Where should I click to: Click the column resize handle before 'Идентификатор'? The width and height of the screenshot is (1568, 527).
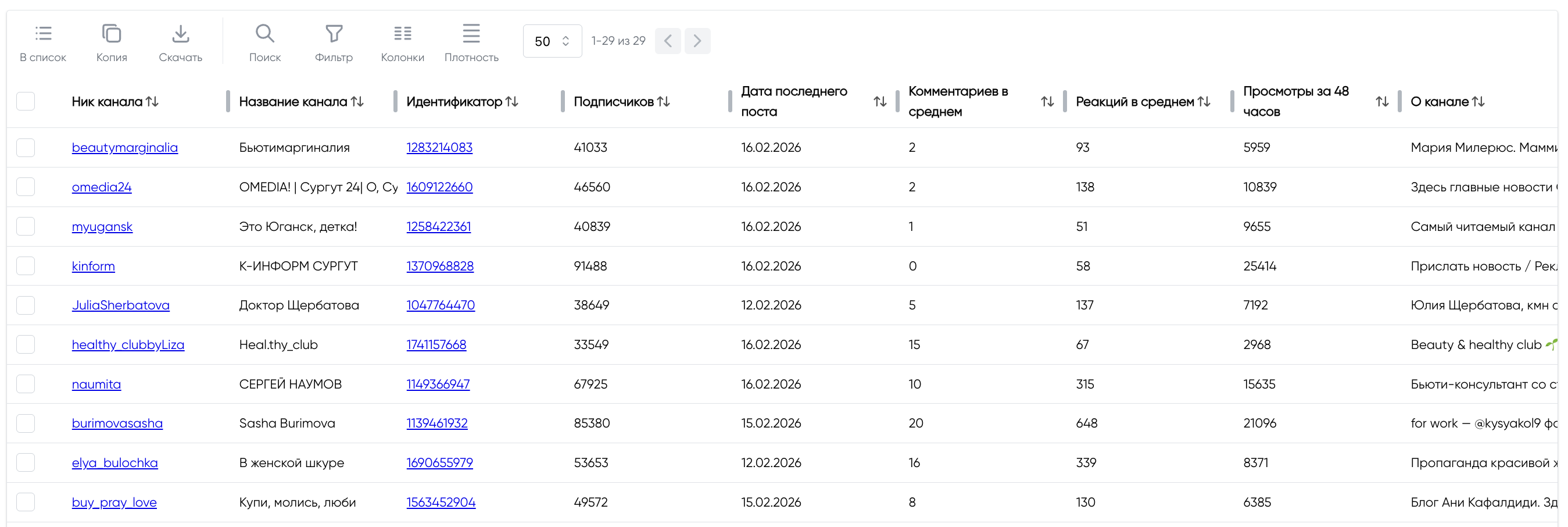395,101
